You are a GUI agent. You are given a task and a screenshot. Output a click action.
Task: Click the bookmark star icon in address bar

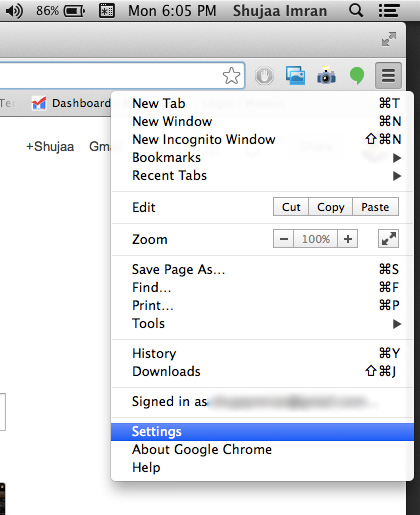coord(231,76)
